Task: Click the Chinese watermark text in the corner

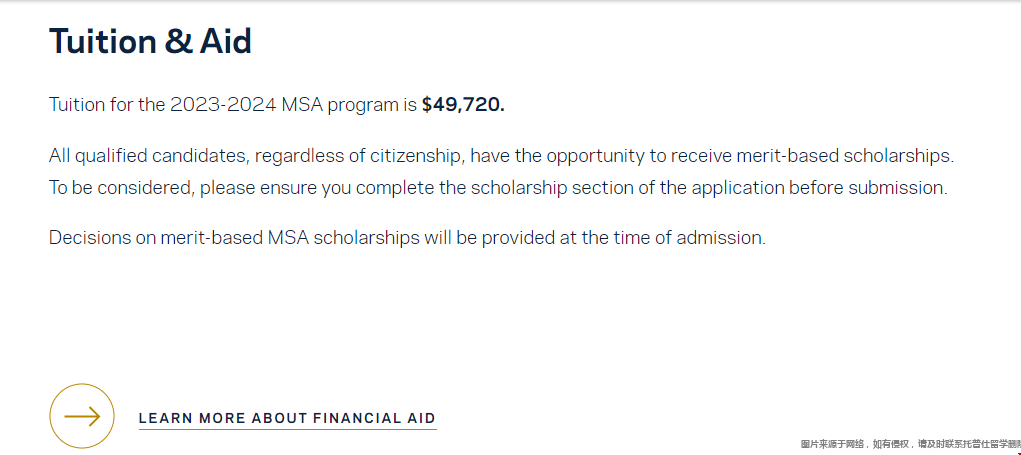Action: coord(910,444)
